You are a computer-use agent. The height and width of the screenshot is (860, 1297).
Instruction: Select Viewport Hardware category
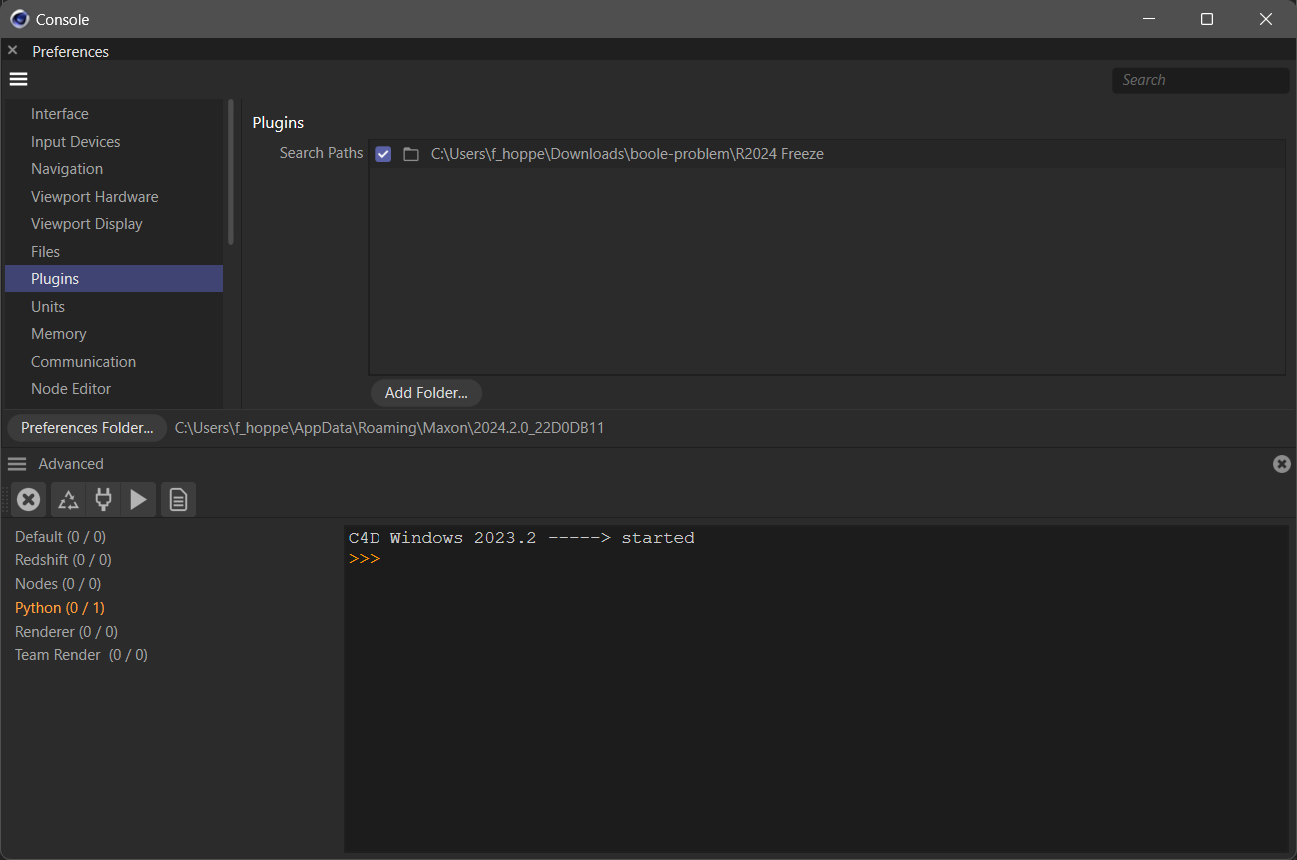tap(114, 197)
